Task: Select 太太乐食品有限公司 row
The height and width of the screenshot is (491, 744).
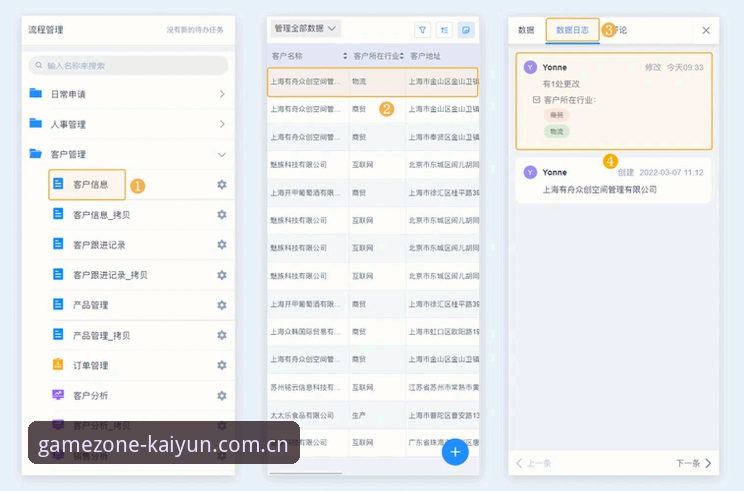Action: click(x=373, y=415)
